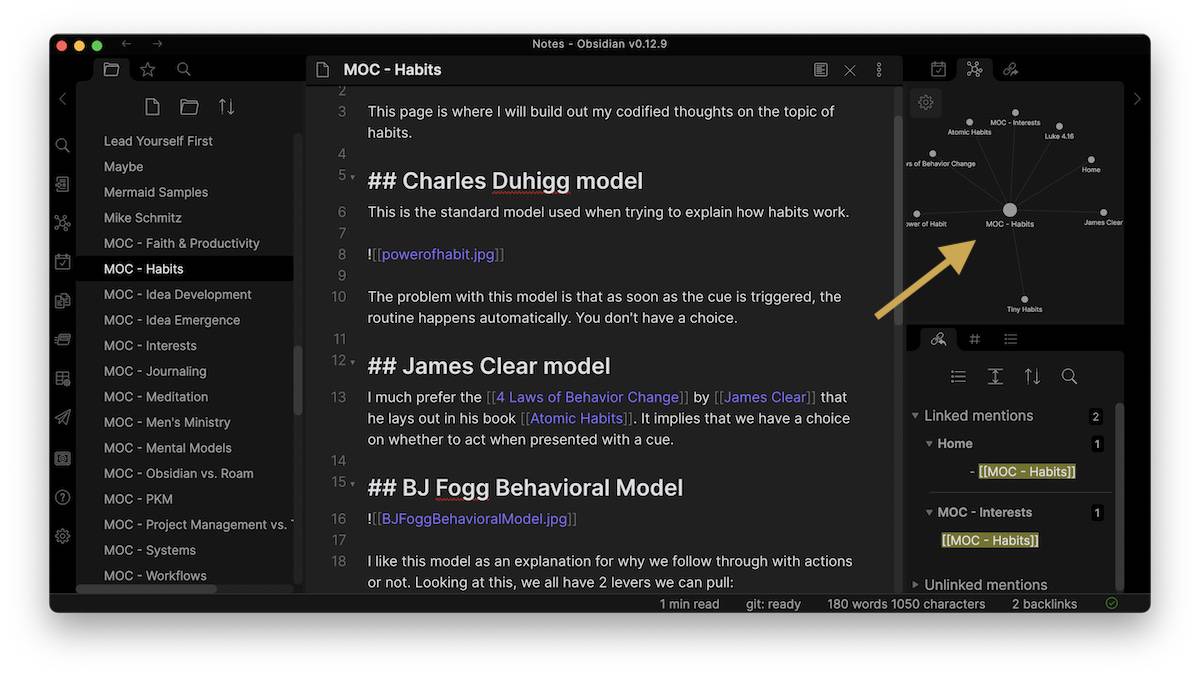Click the templates icon in ribbon
The width and height of the screenshot is (1200, 678).
click(x=63, y=300)
